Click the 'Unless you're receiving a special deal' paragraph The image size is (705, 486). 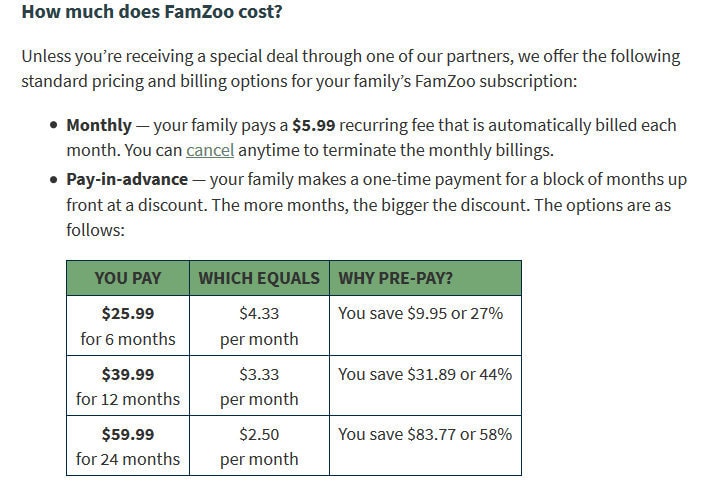pos(351,69)
